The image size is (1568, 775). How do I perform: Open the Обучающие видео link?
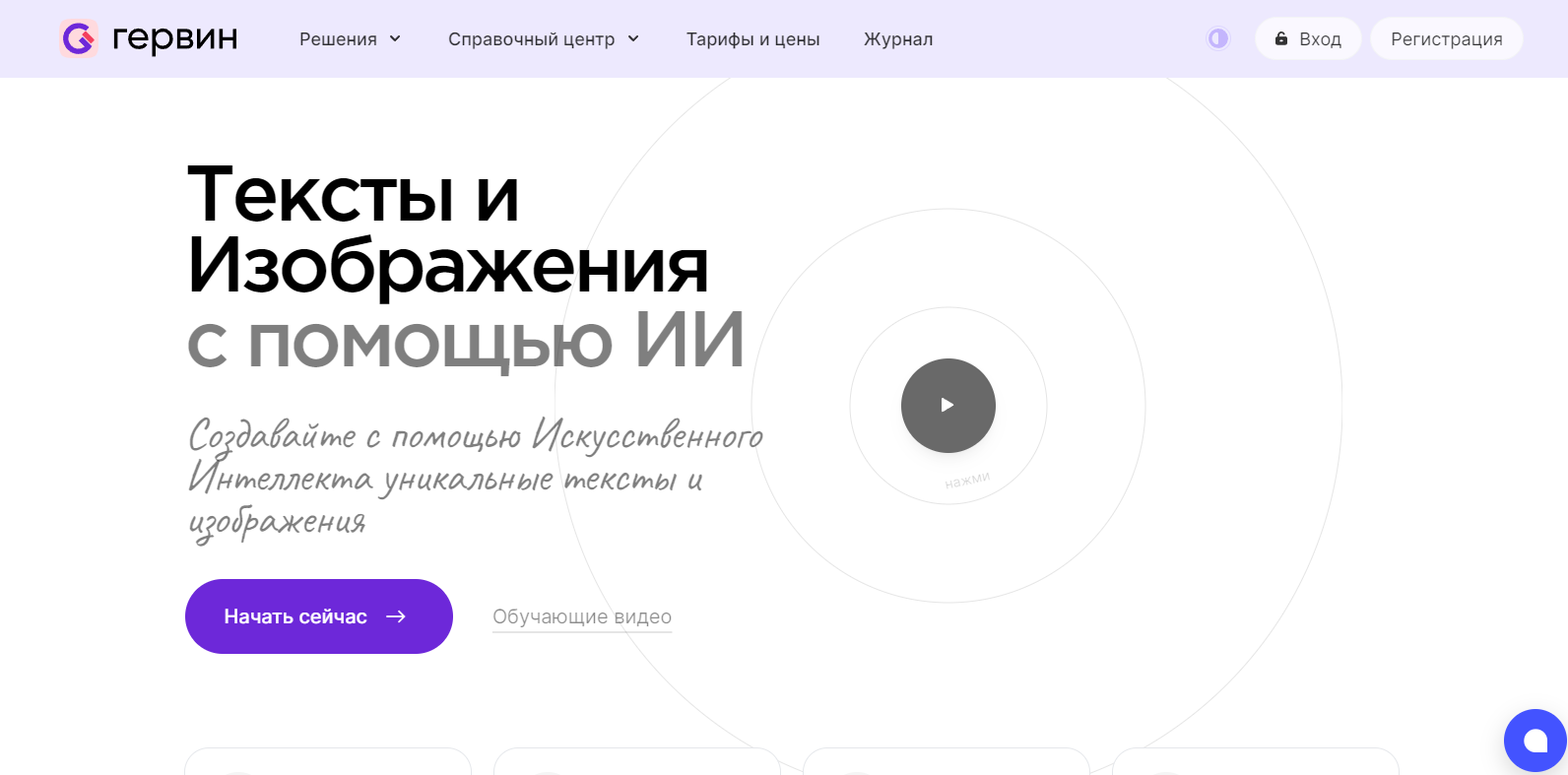tap(582, 616)
